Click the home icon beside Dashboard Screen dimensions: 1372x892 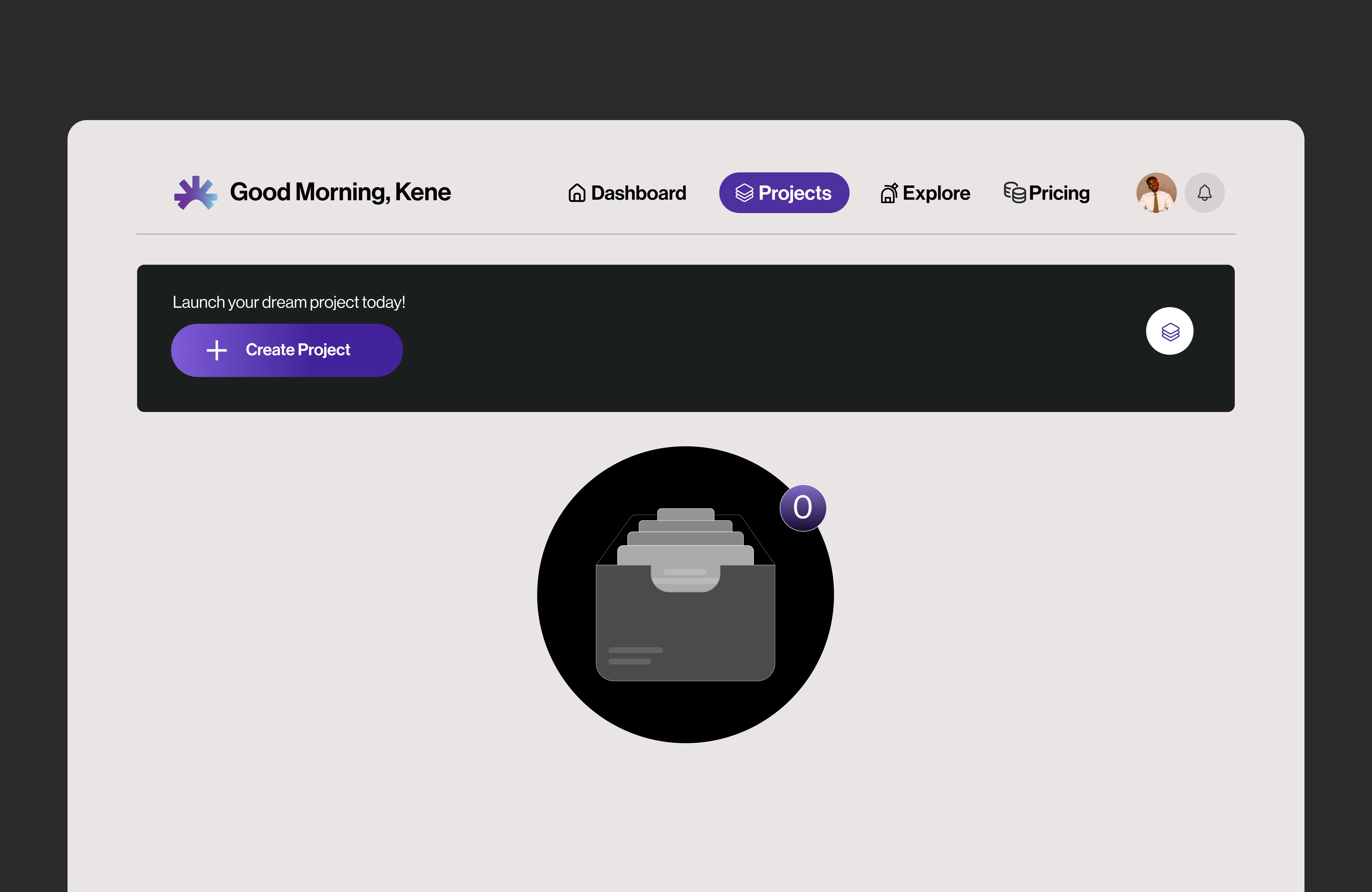(x=576, y=193)
